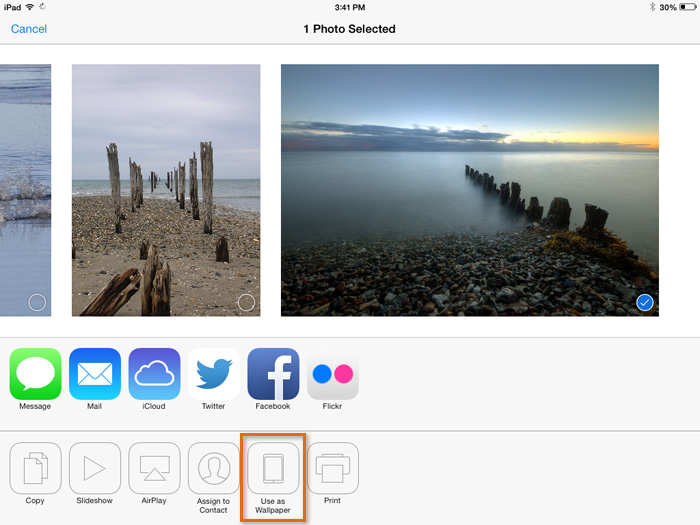Screen dimensions: 700x525
Task: Tap the sunset sea groyne photo
Action: 470,190
